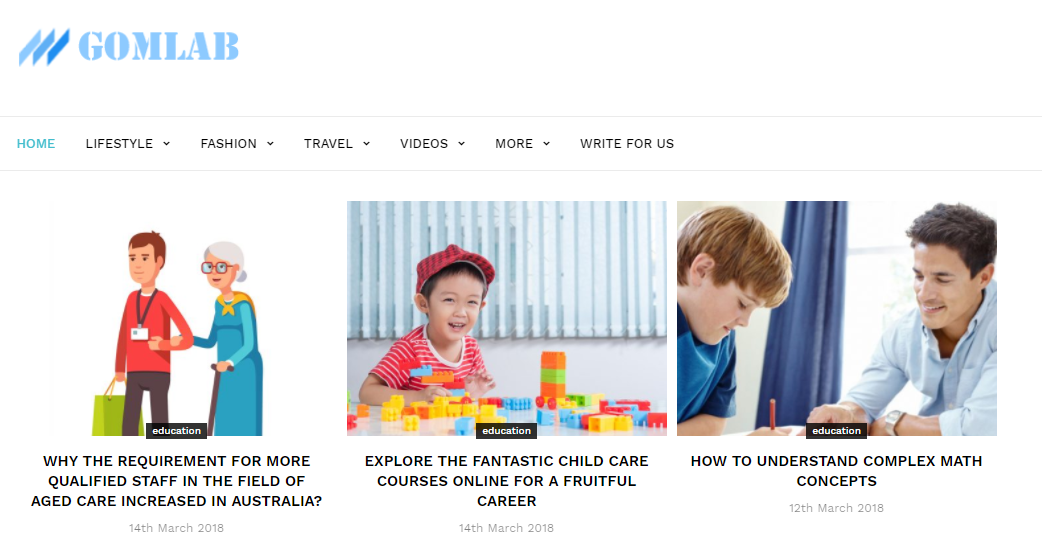Viewport: 1042px width, 548px height.
Task: Select the Travel menu item
Action: (x=328, y=143)
